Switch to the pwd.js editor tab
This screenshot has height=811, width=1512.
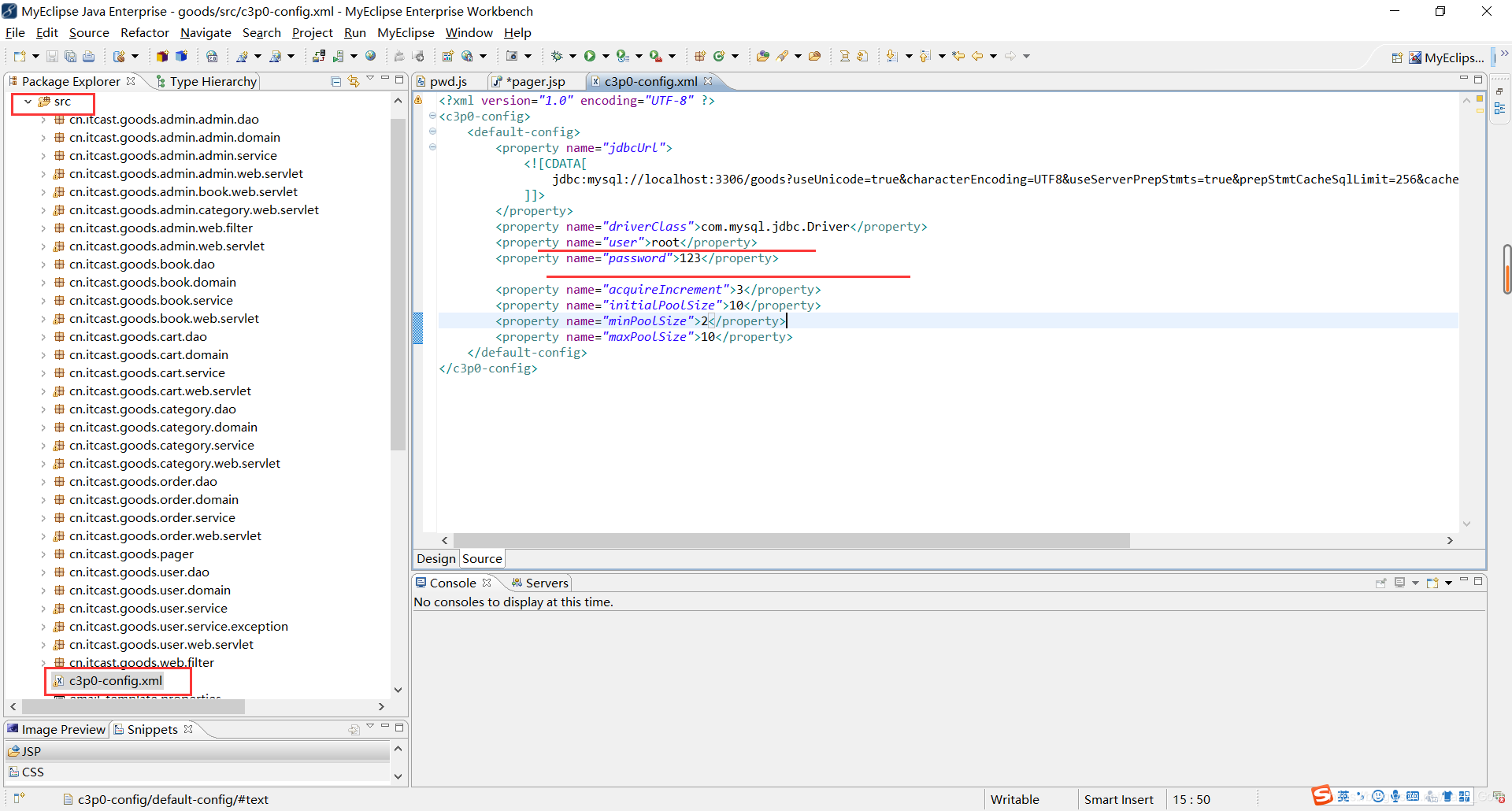pyautogui.click(x=449, y=81)
